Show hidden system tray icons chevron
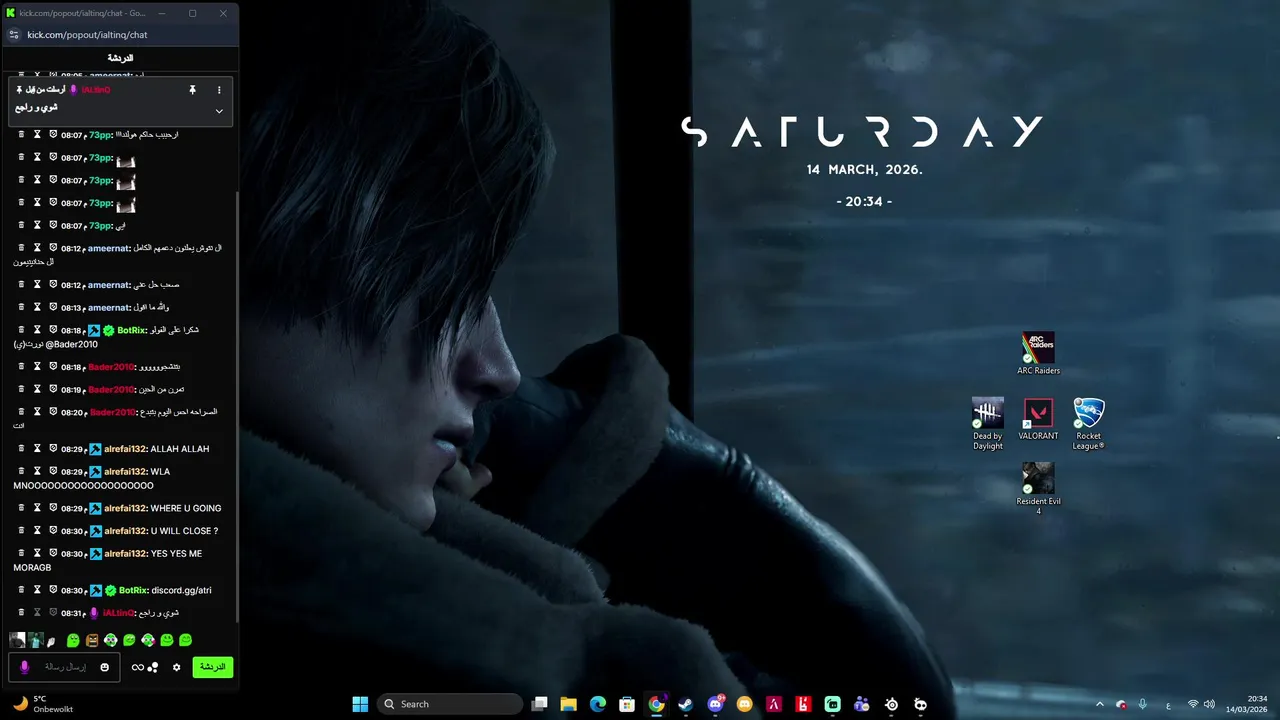The width and height of the screenshot is (1280, 720). tap(1100, 704)
